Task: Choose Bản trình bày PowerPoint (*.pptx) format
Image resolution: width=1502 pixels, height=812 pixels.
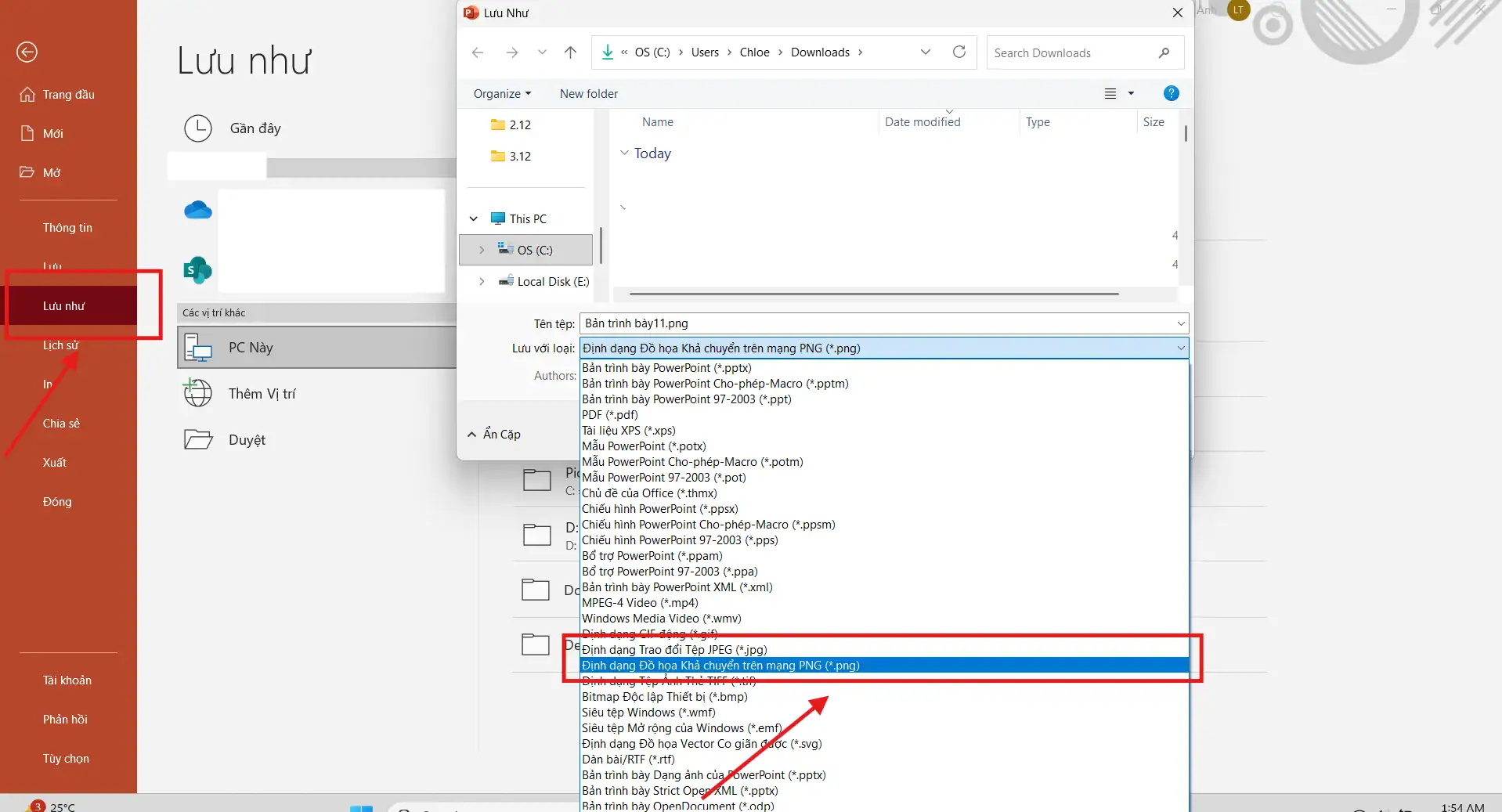Action: click(x=884, y=368)
